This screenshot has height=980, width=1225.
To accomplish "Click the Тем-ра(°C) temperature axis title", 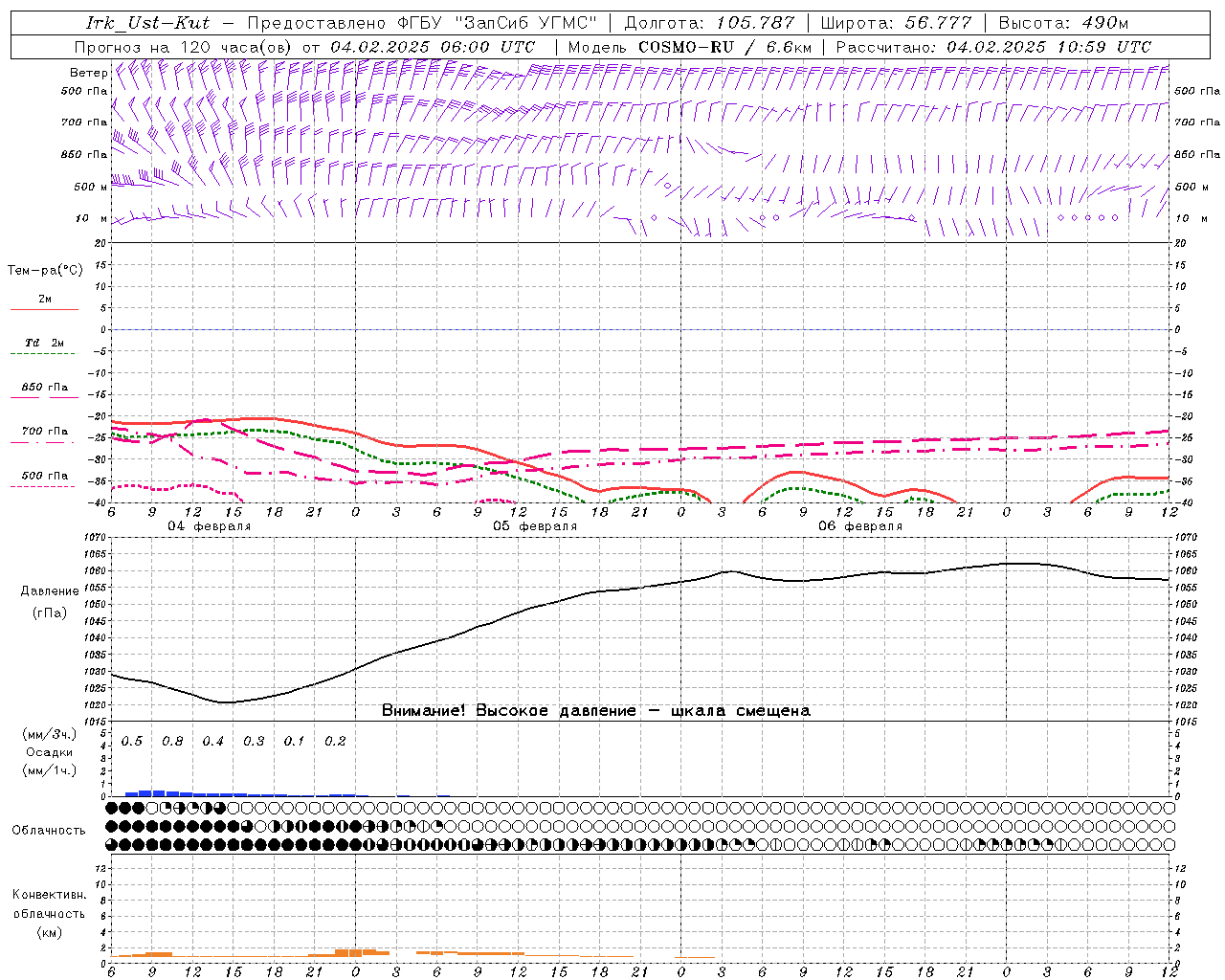I will [x=45, y=271].
